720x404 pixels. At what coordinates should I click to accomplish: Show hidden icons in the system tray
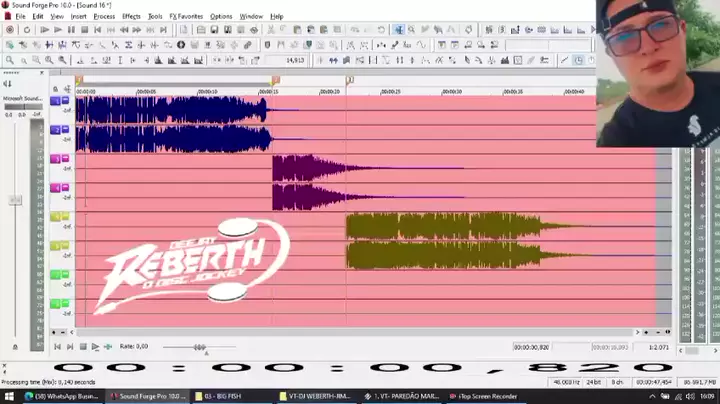click(x=652, y=396)
